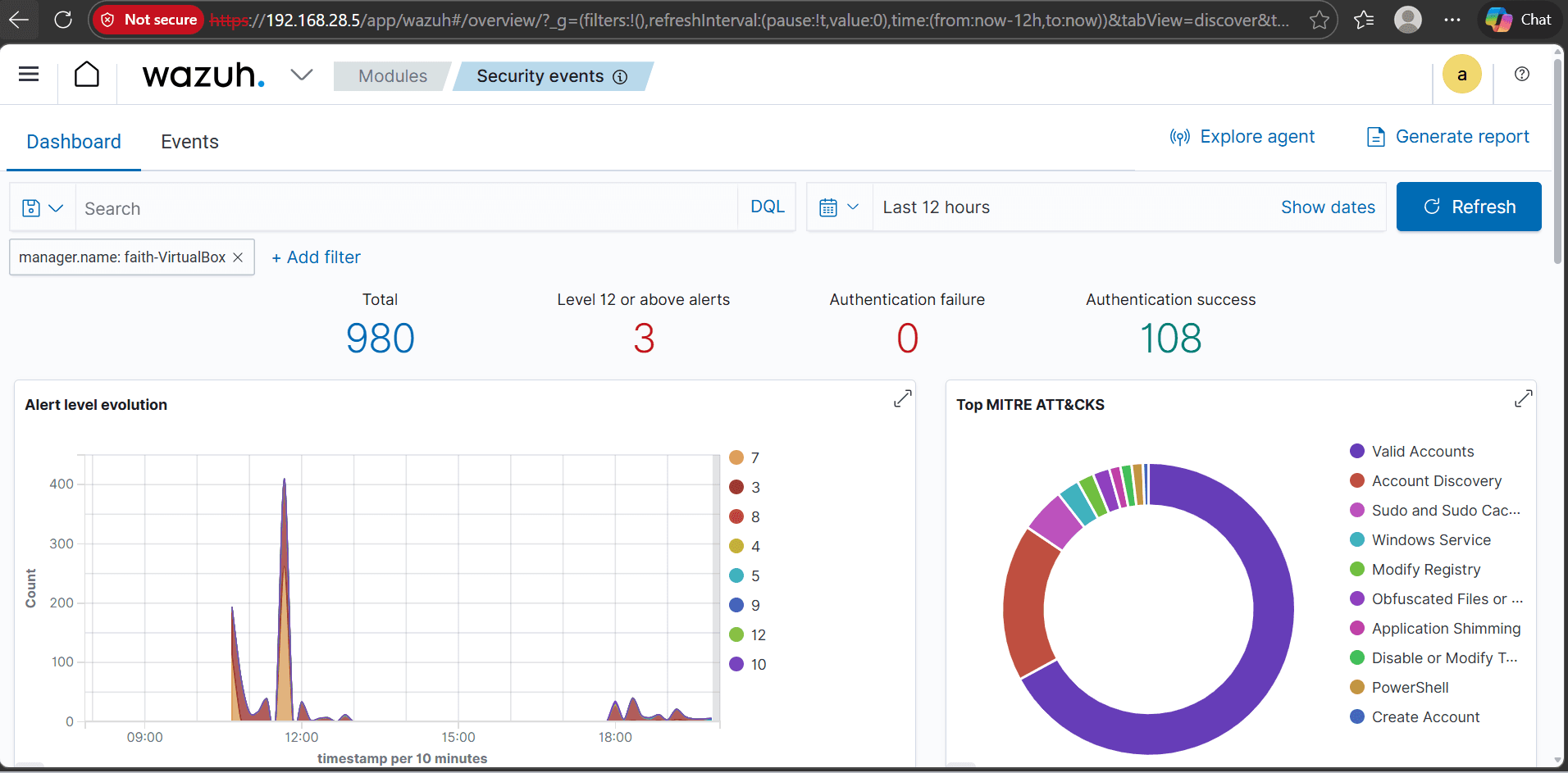This screenshot has width=1568, height=773.
Task: Switch to the Dashboard tab
Action: pos(74,142)
